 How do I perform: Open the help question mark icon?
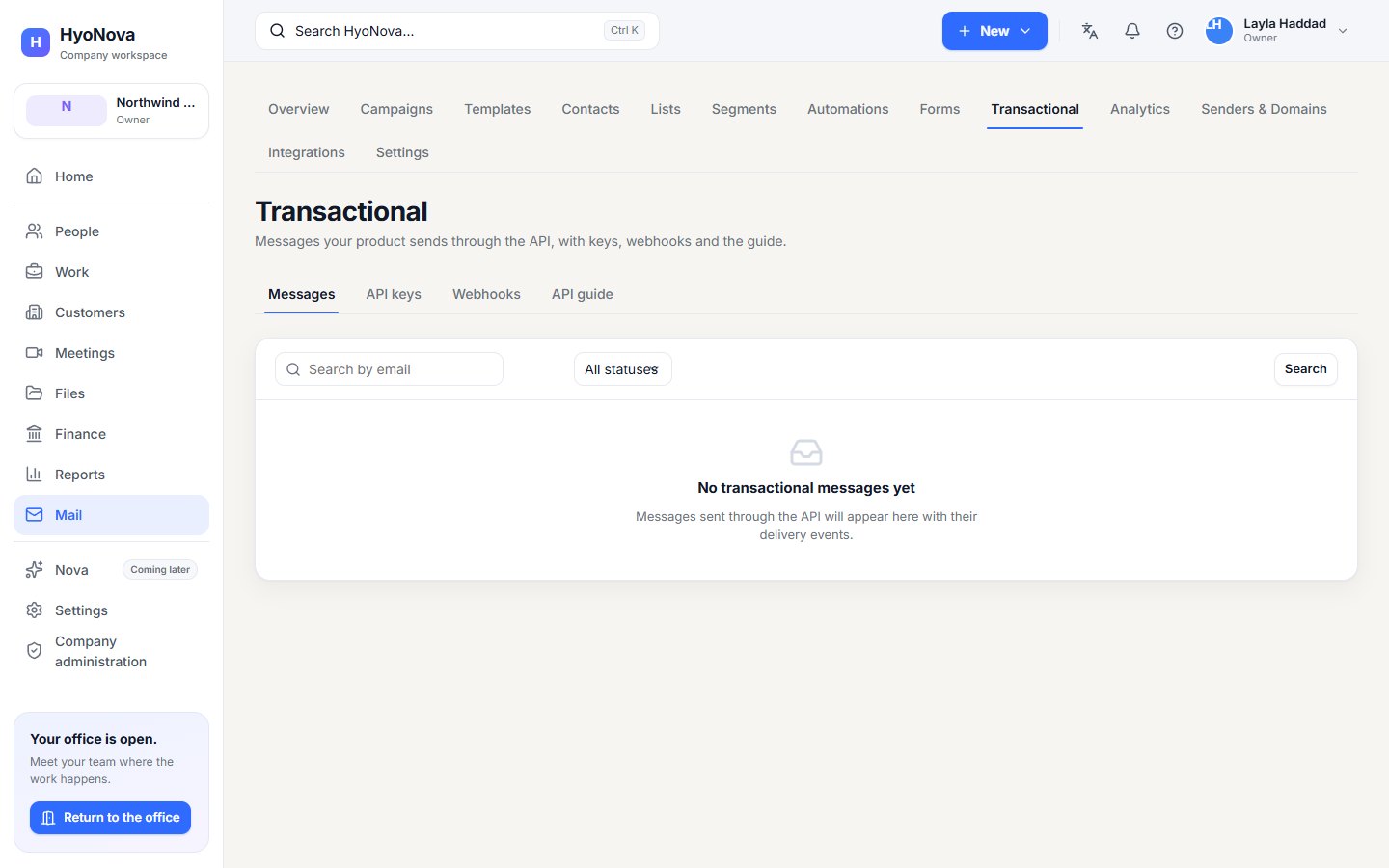pos(1175,31)
